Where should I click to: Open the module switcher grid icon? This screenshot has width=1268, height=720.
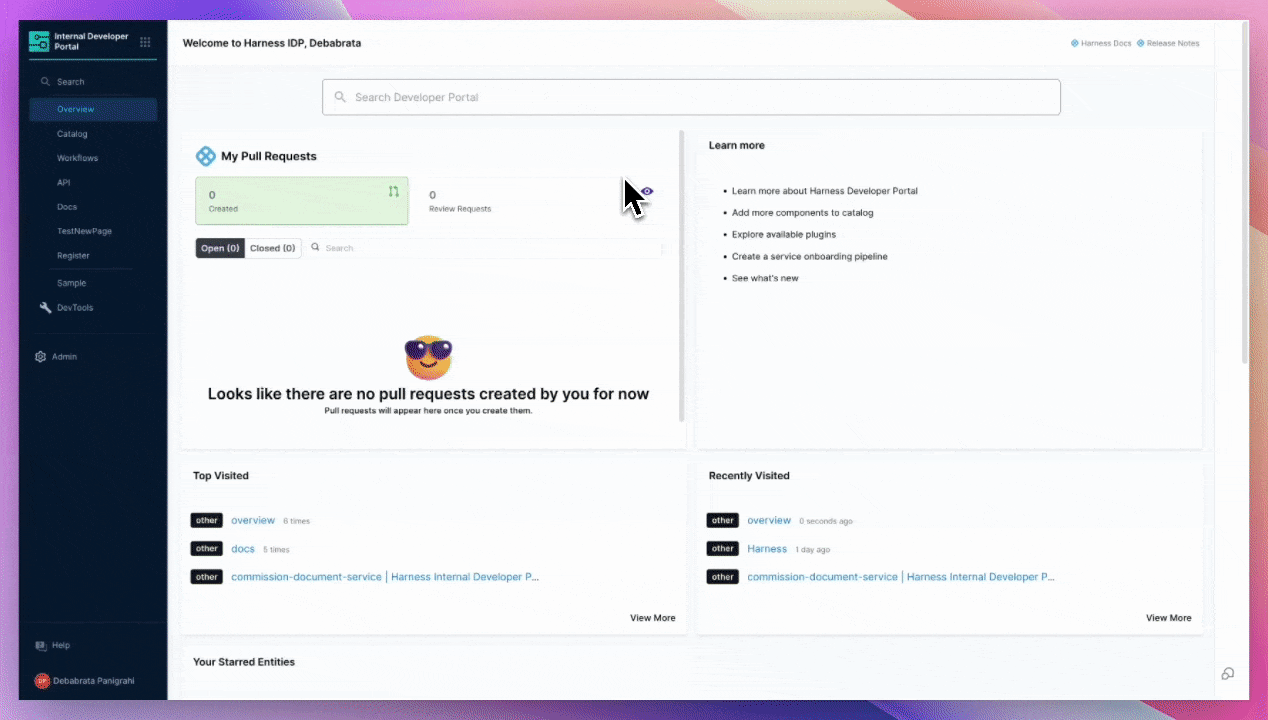pyautogui.click(x=145, y=42)
